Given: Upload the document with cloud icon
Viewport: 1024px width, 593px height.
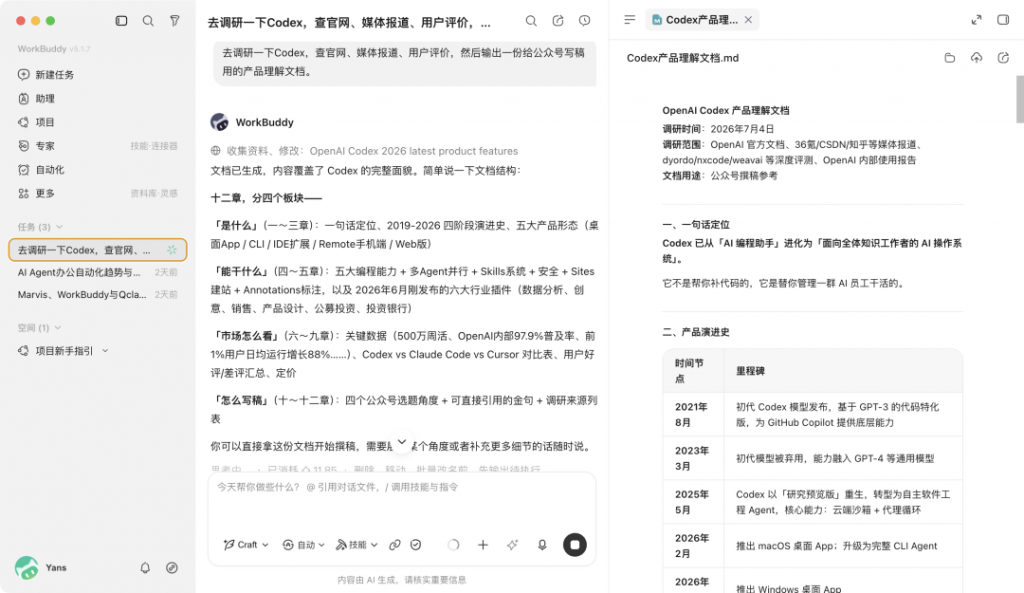Looking at the screenshot, I should 976,58.
